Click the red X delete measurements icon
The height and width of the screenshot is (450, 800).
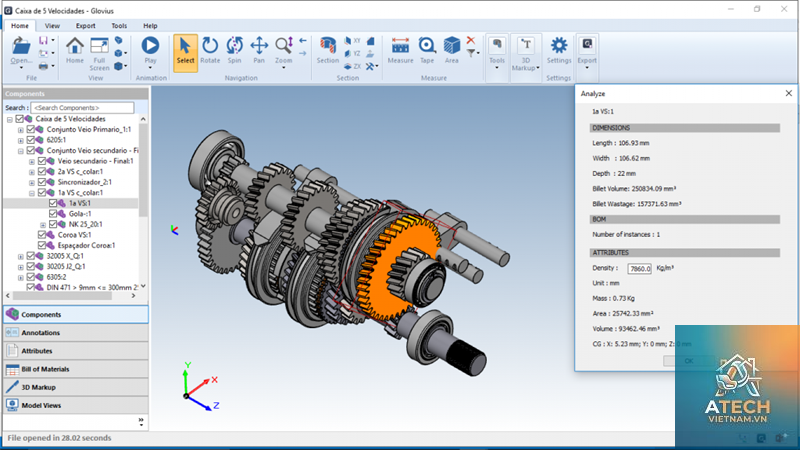click(470, 40)
